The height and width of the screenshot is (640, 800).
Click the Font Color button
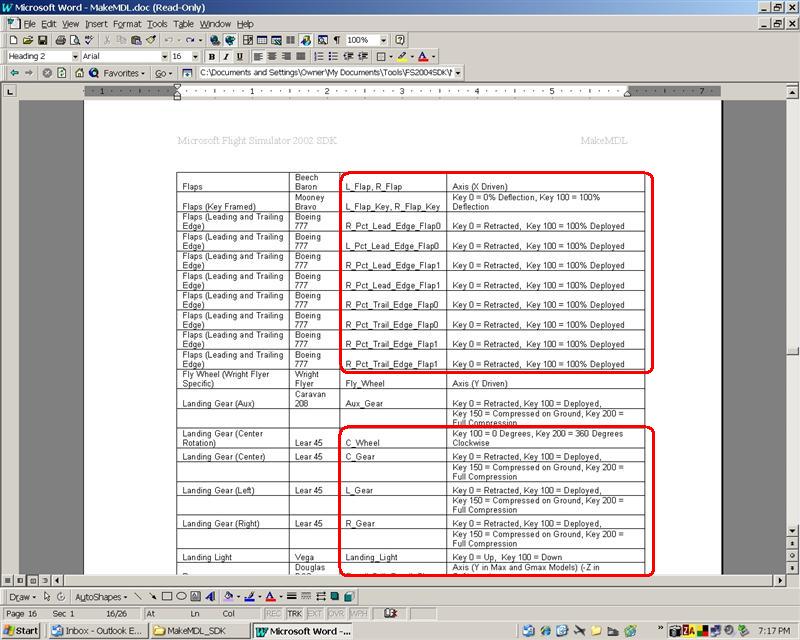point(422,57)
